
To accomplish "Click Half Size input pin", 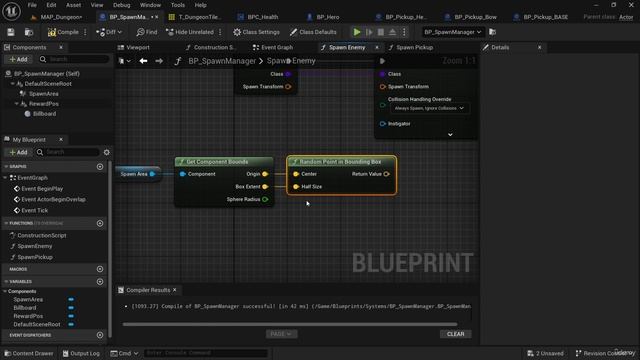I will click(296, 187).
